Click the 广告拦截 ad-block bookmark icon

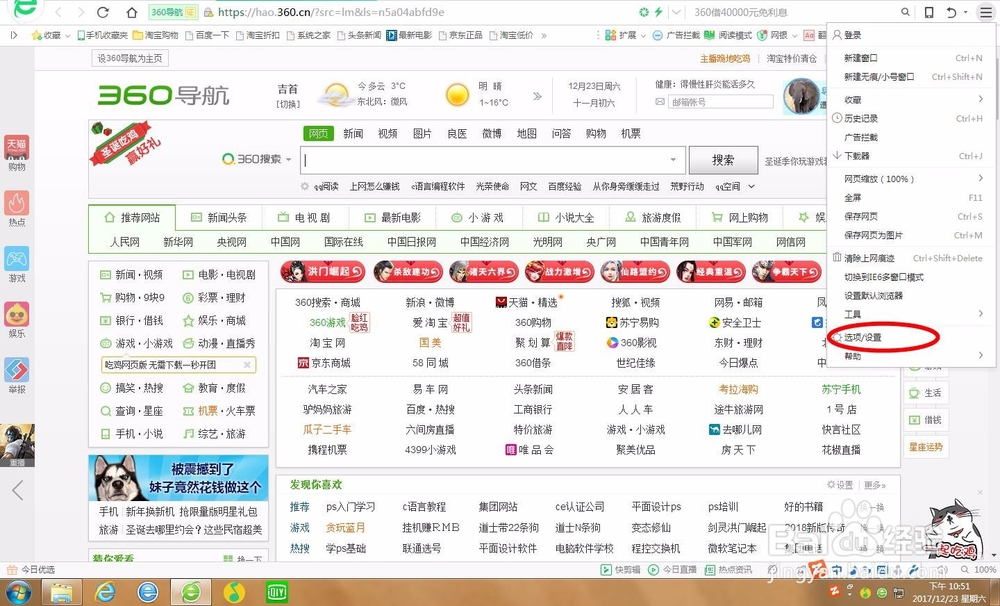(658, 35)
